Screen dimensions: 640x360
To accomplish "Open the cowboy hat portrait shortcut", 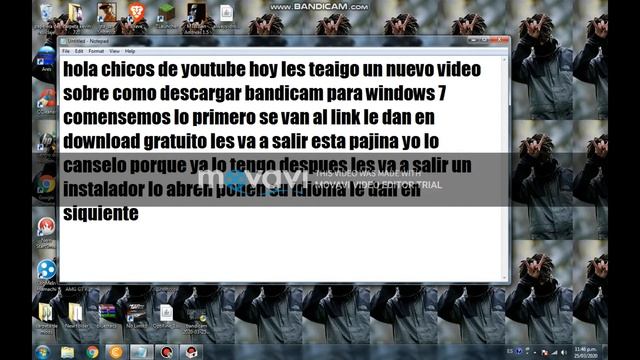I will [x=107, y=13].
